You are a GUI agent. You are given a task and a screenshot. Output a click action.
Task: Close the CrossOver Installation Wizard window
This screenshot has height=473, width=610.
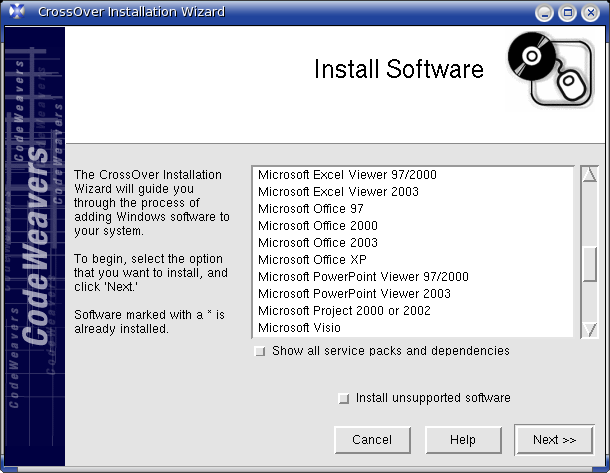591,13
